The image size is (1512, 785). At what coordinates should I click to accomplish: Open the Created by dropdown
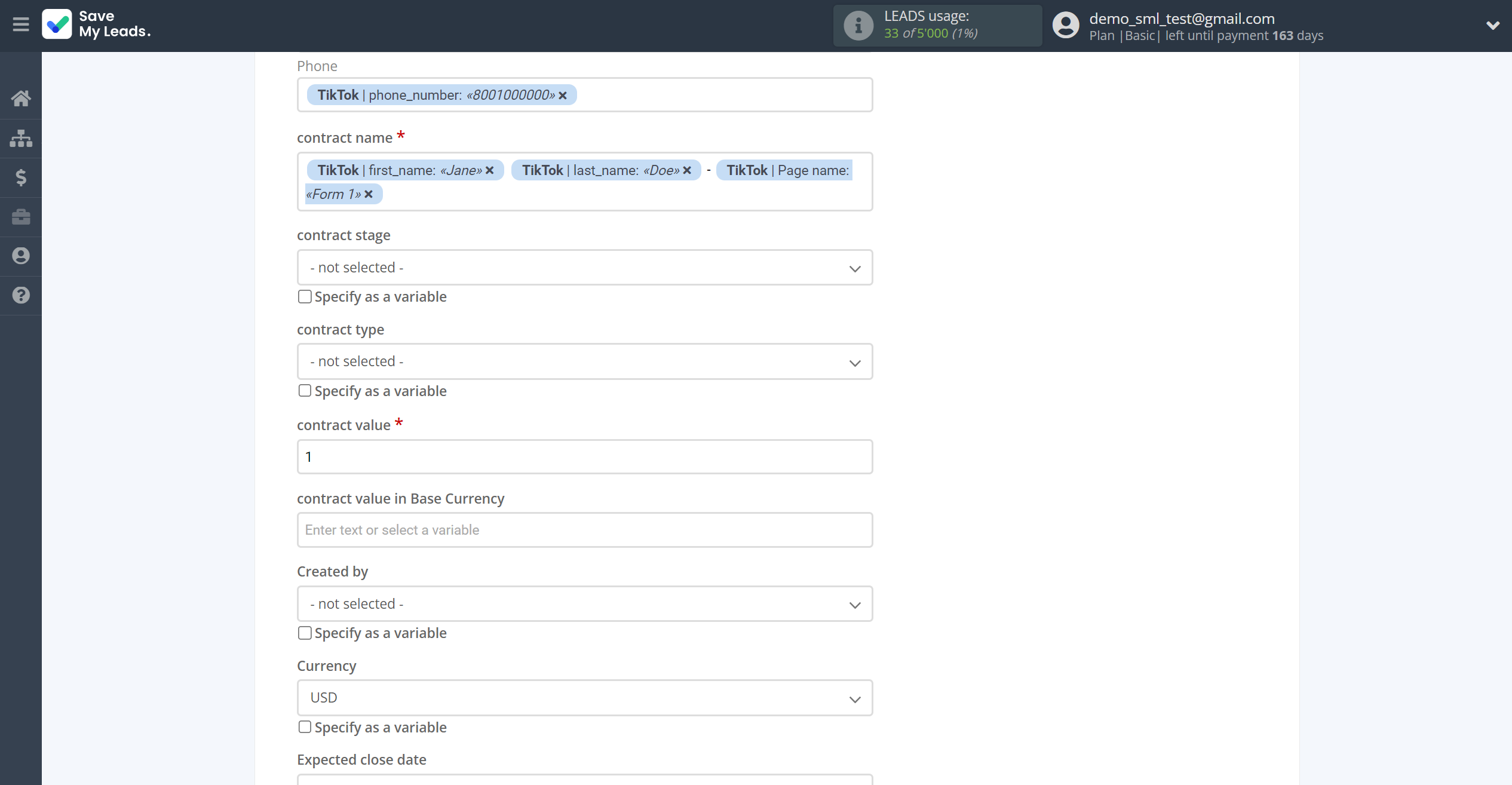tap(585, 604)
